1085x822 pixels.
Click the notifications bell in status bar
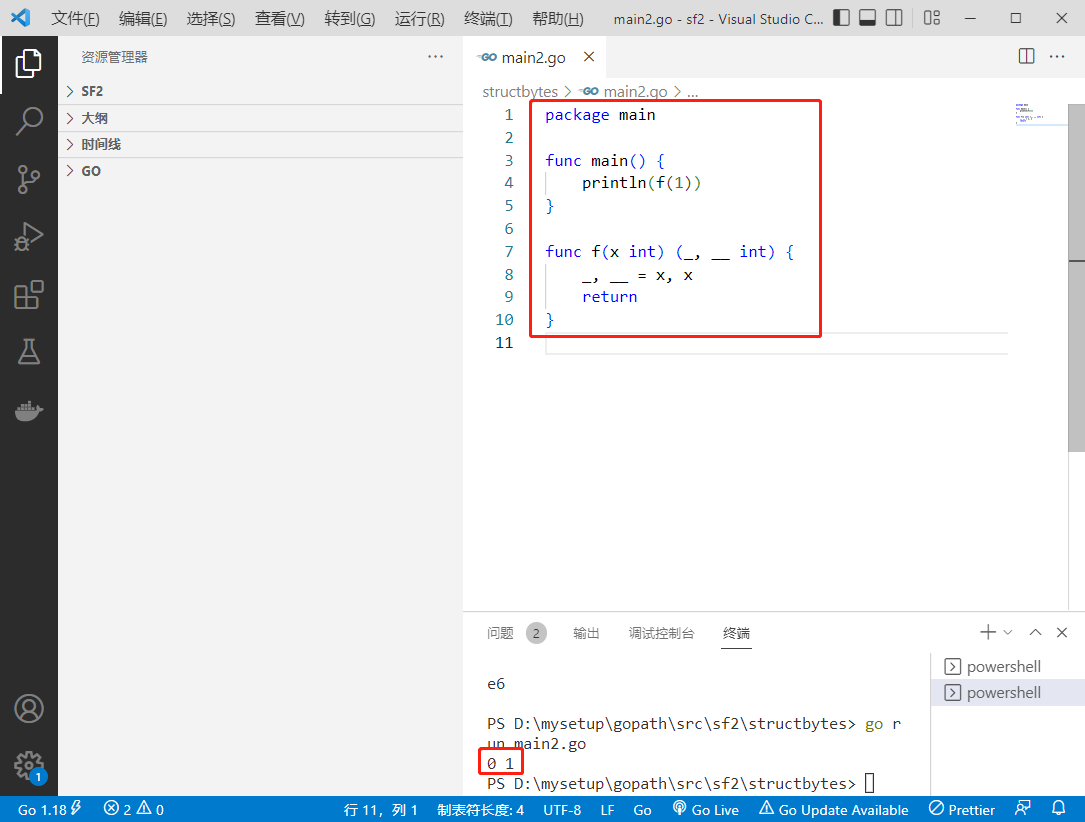point(1058,808)
